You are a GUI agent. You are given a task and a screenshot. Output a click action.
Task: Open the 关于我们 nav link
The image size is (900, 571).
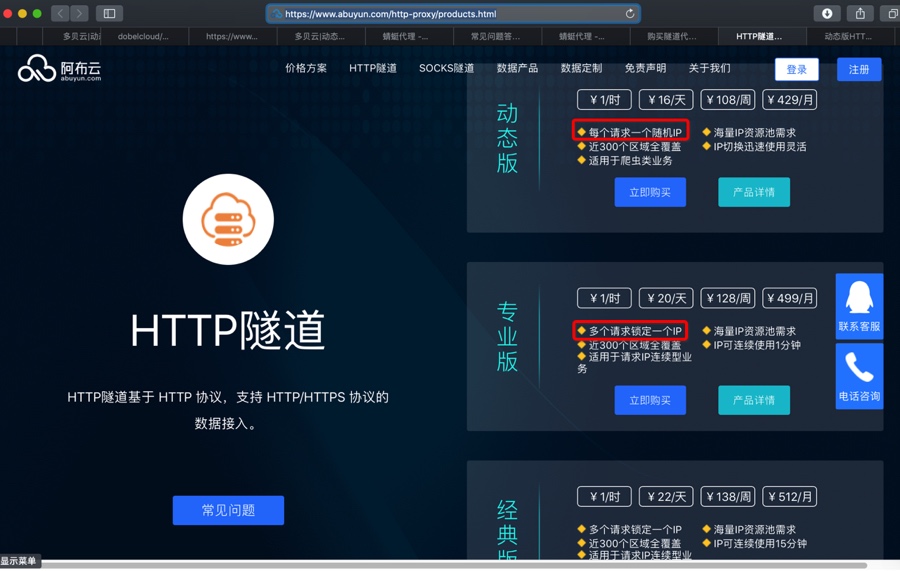click(709, 68)
